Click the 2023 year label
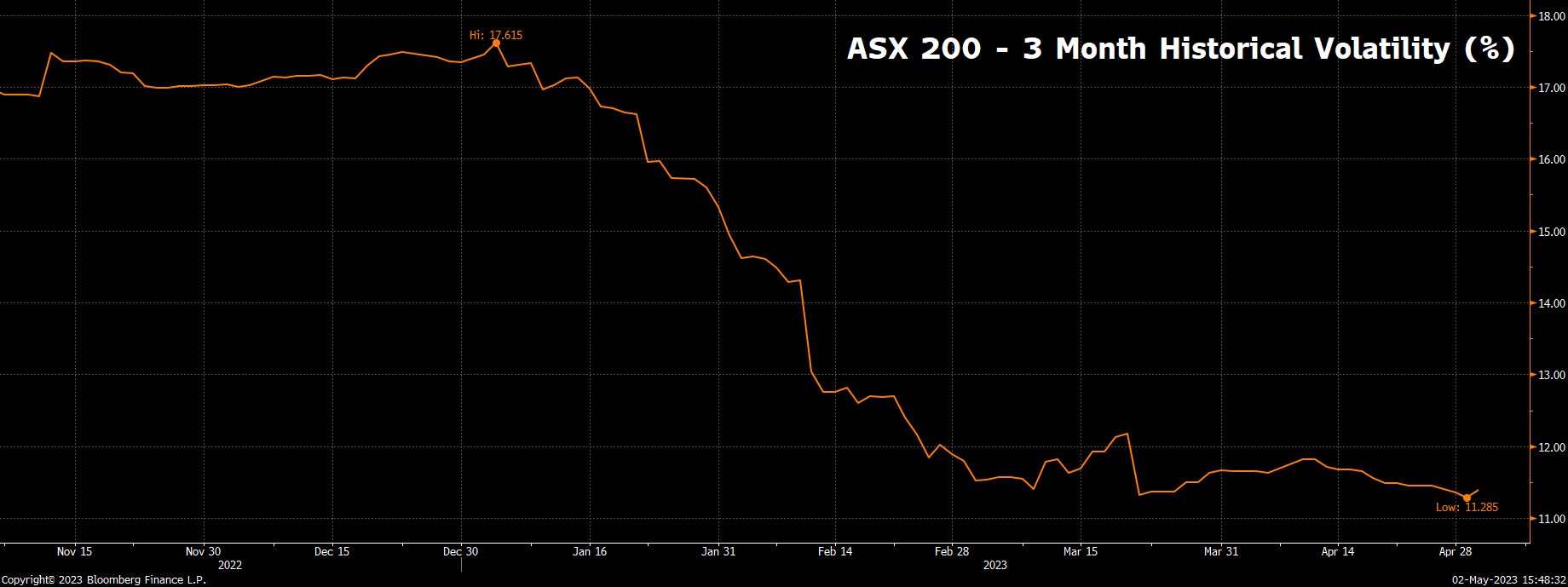This screenshot has height=587, width=1568. pyautogui.click(x=994, y=565)
